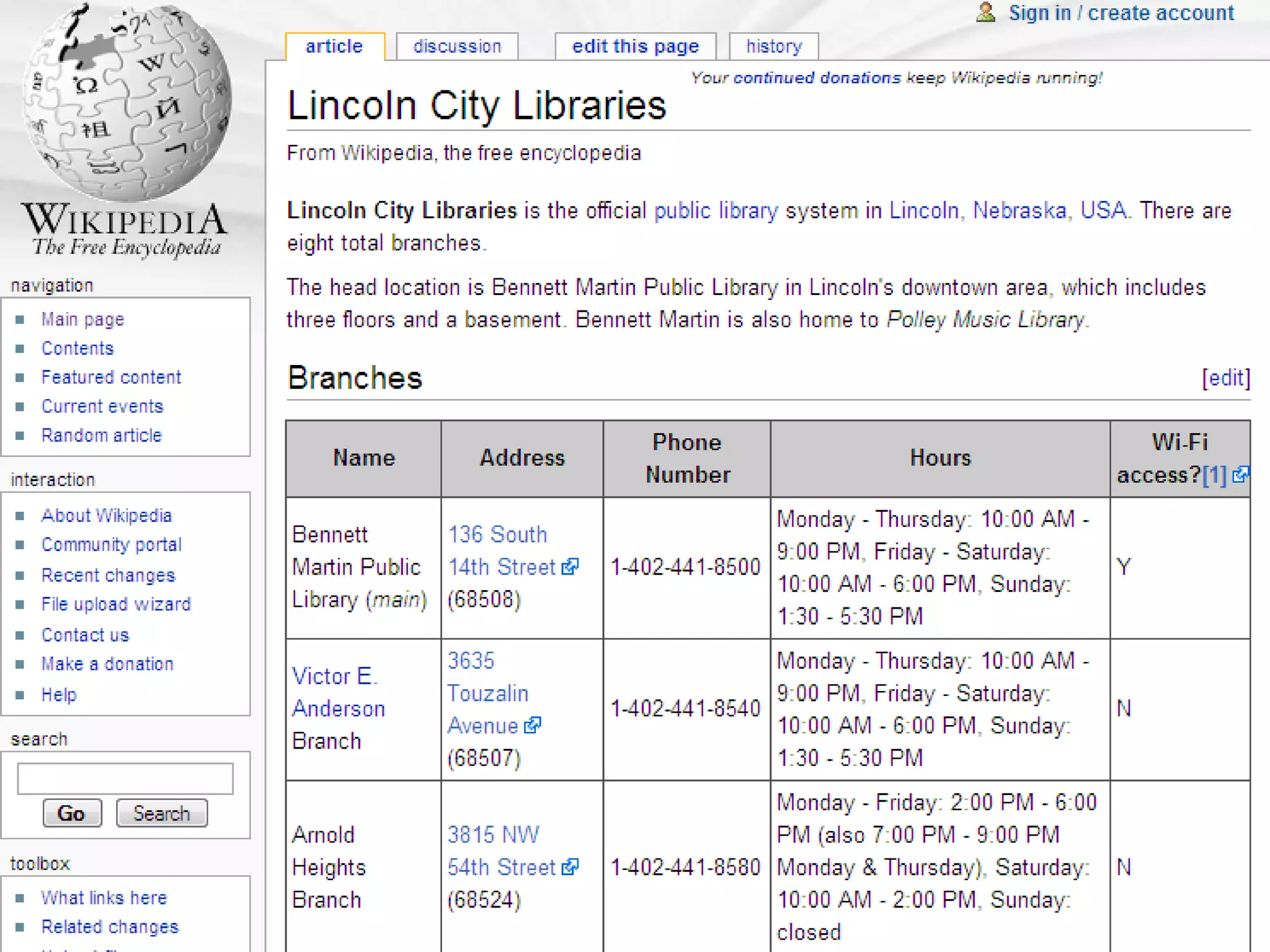Screen dimensions: 1270x952
Task: Open the edit this page tab
Action: [635, 46]
